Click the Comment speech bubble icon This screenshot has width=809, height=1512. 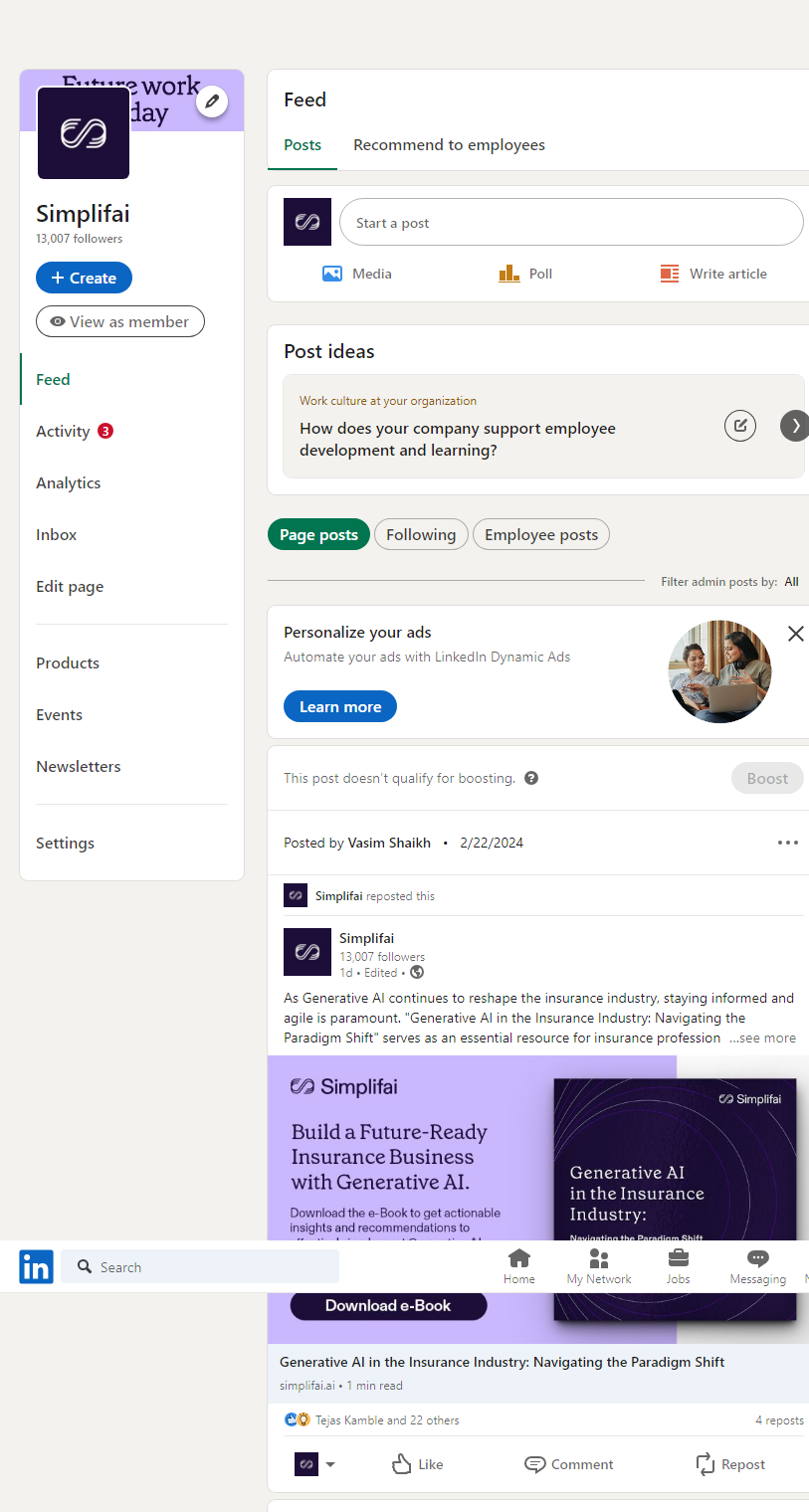[x=535, y=1464]
